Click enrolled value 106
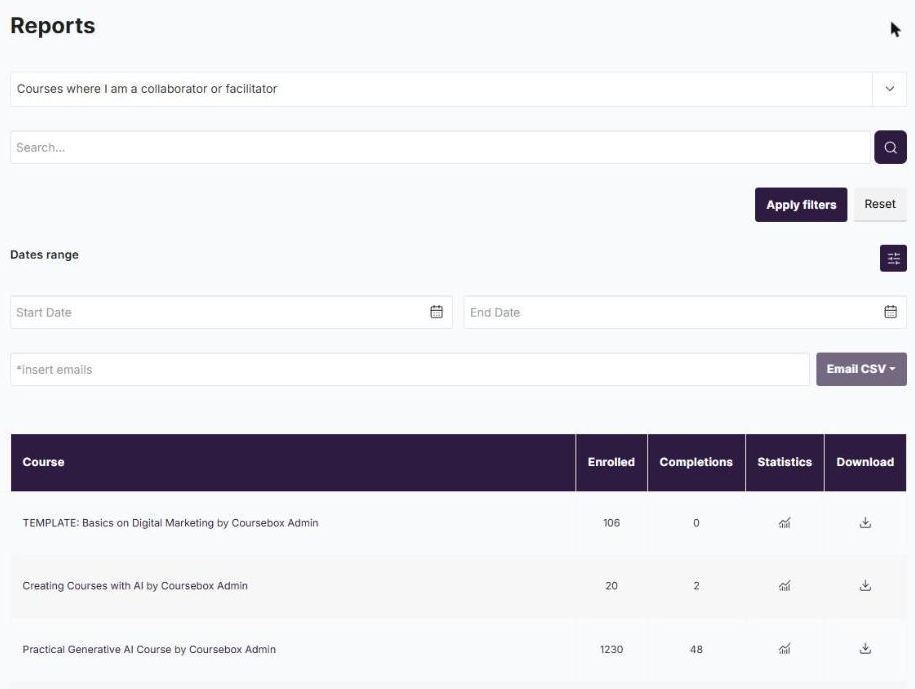 (611, 523)
